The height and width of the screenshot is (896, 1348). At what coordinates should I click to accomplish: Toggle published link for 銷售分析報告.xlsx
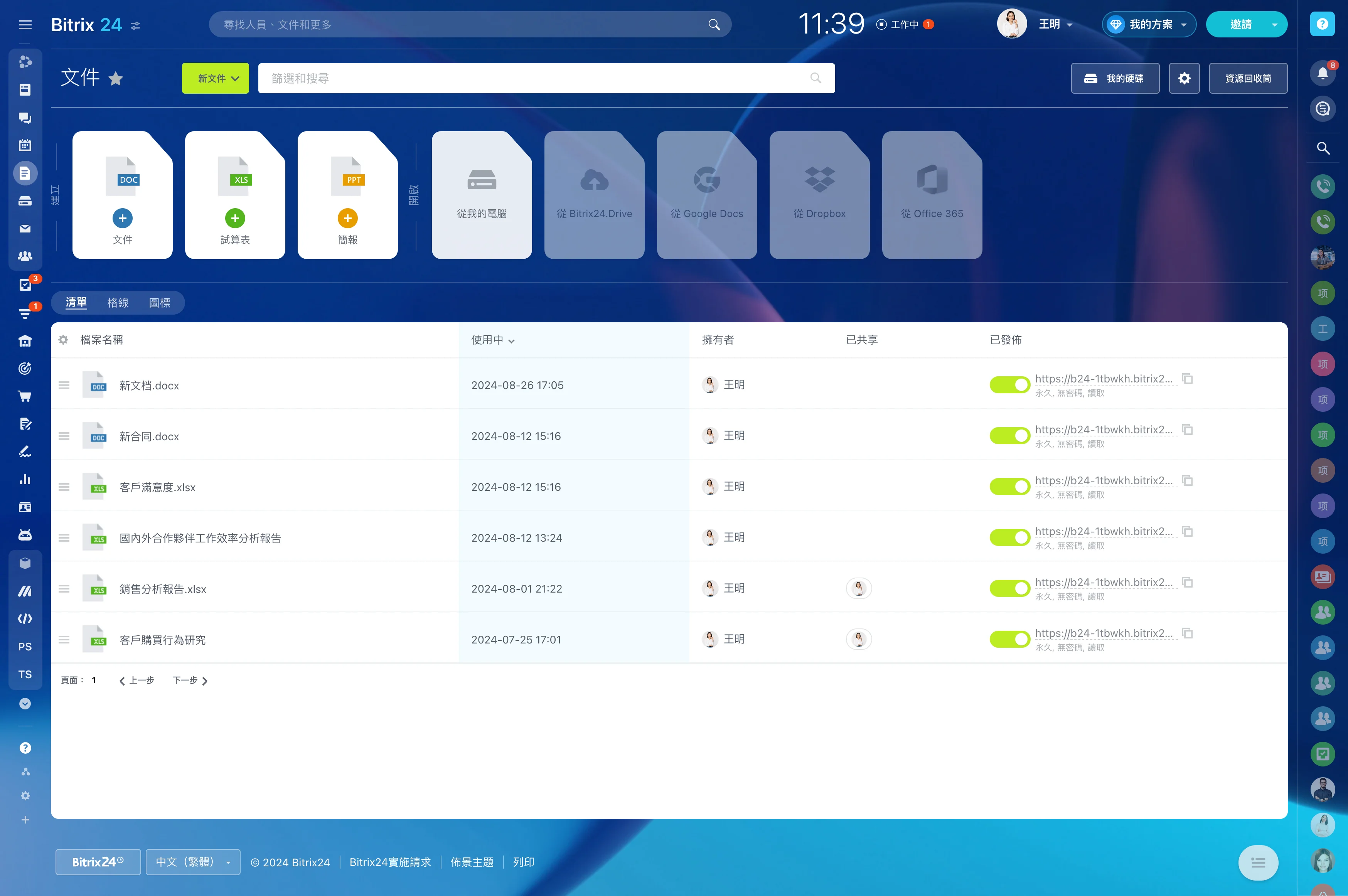point(1008,588)
